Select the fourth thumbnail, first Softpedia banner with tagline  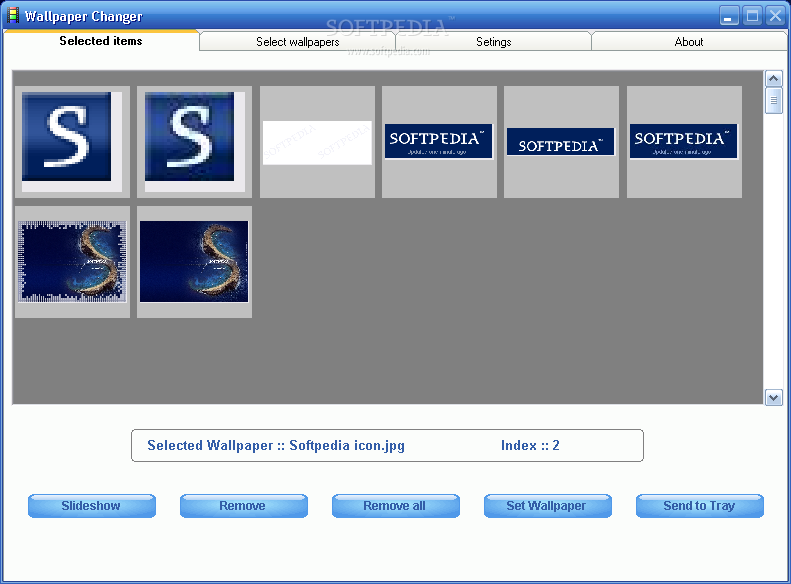click(439, 142)
